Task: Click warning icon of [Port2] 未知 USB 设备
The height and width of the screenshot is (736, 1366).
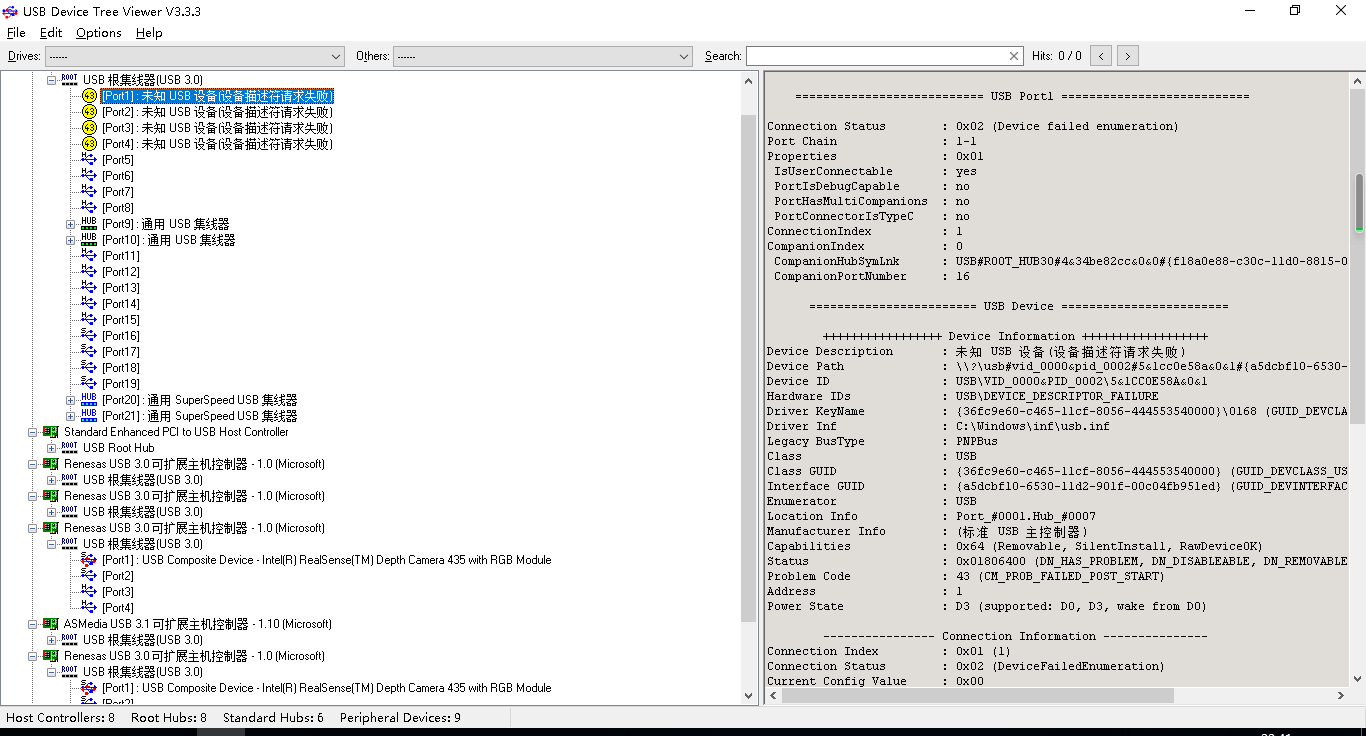Action: coord(89,112)
